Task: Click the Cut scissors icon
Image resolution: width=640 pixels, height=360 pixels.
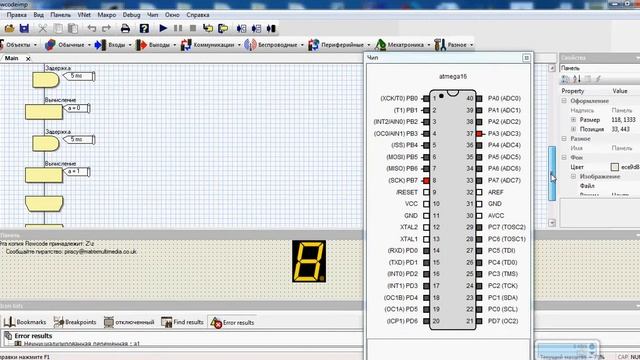Action: coord(42,28)
